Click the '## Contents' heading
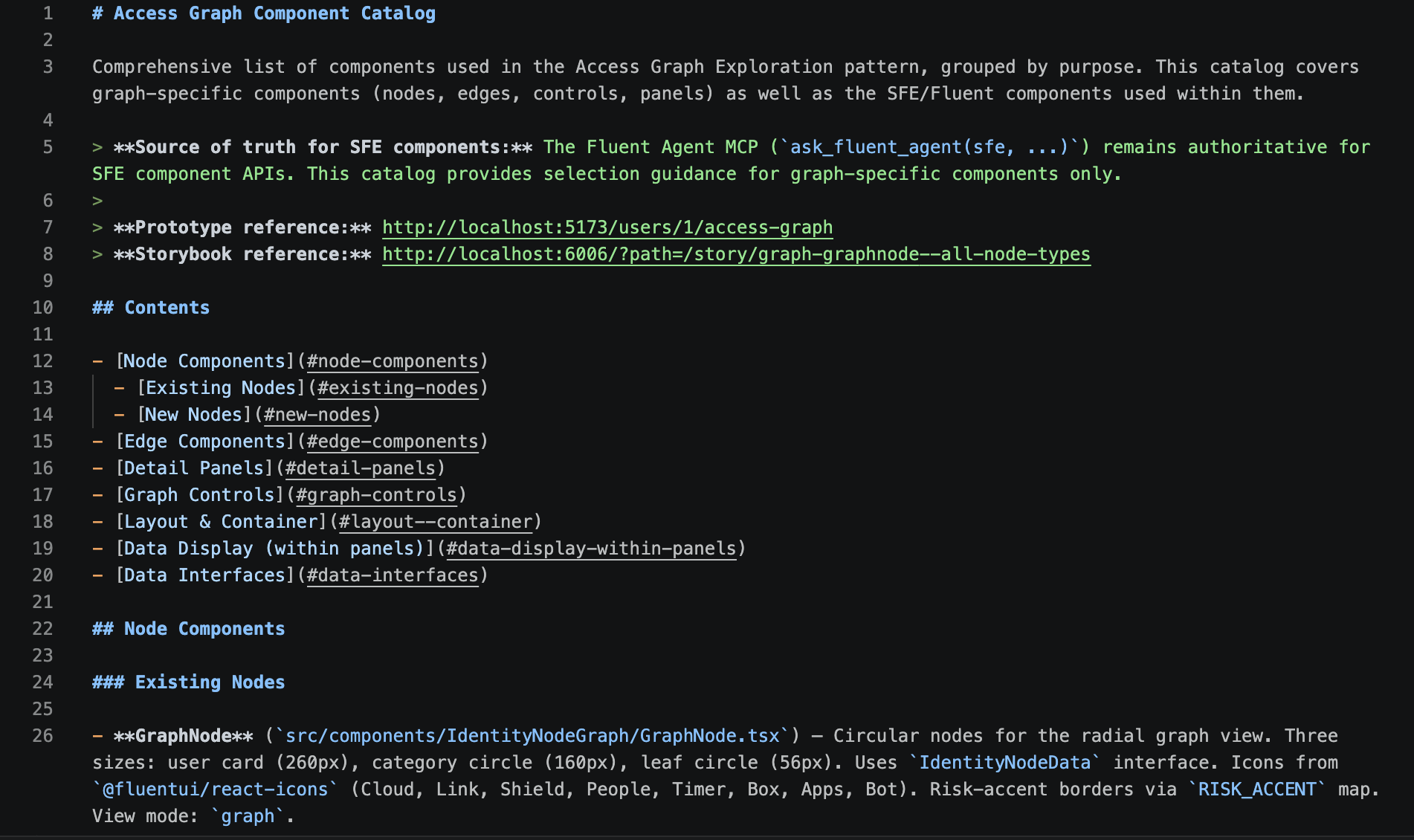1414x840 pixels. click(x=151, y=308)
